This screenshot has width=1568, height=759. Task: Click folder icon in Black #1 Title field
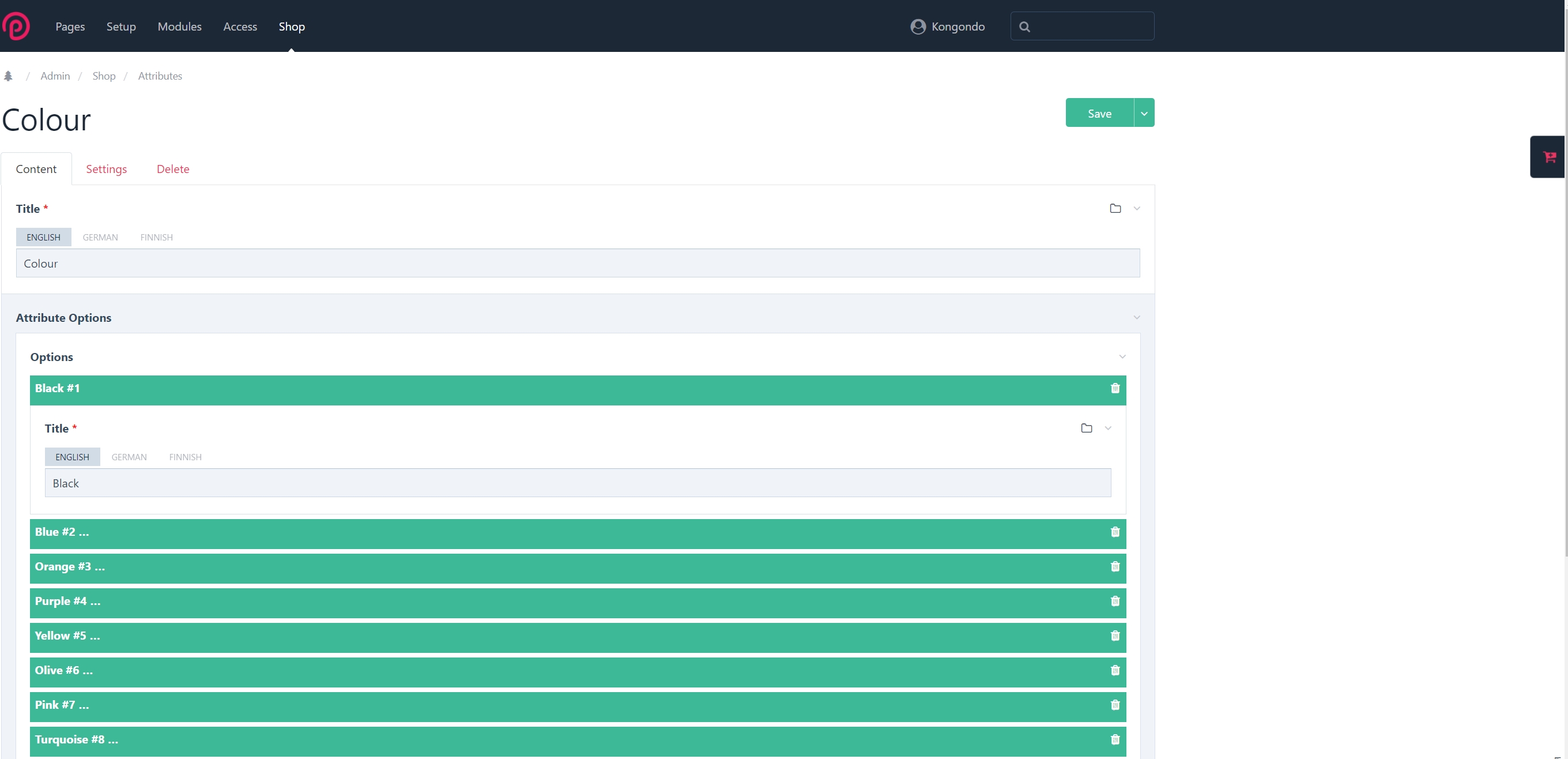[x=1087, y=428]
